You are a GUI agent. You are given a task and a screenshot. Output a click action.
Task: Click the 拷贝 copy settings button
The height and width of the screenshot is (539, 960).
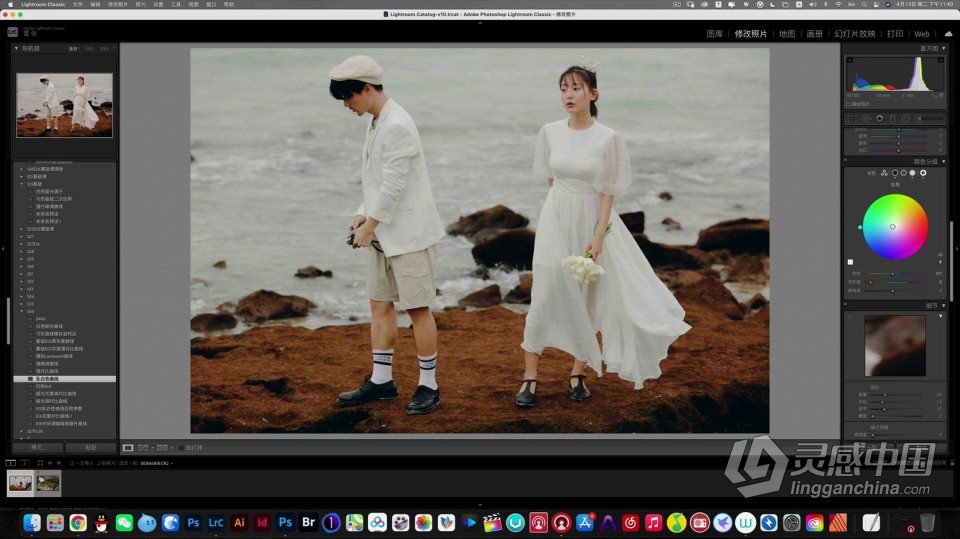pyautogui.click(x=37, y=447)
